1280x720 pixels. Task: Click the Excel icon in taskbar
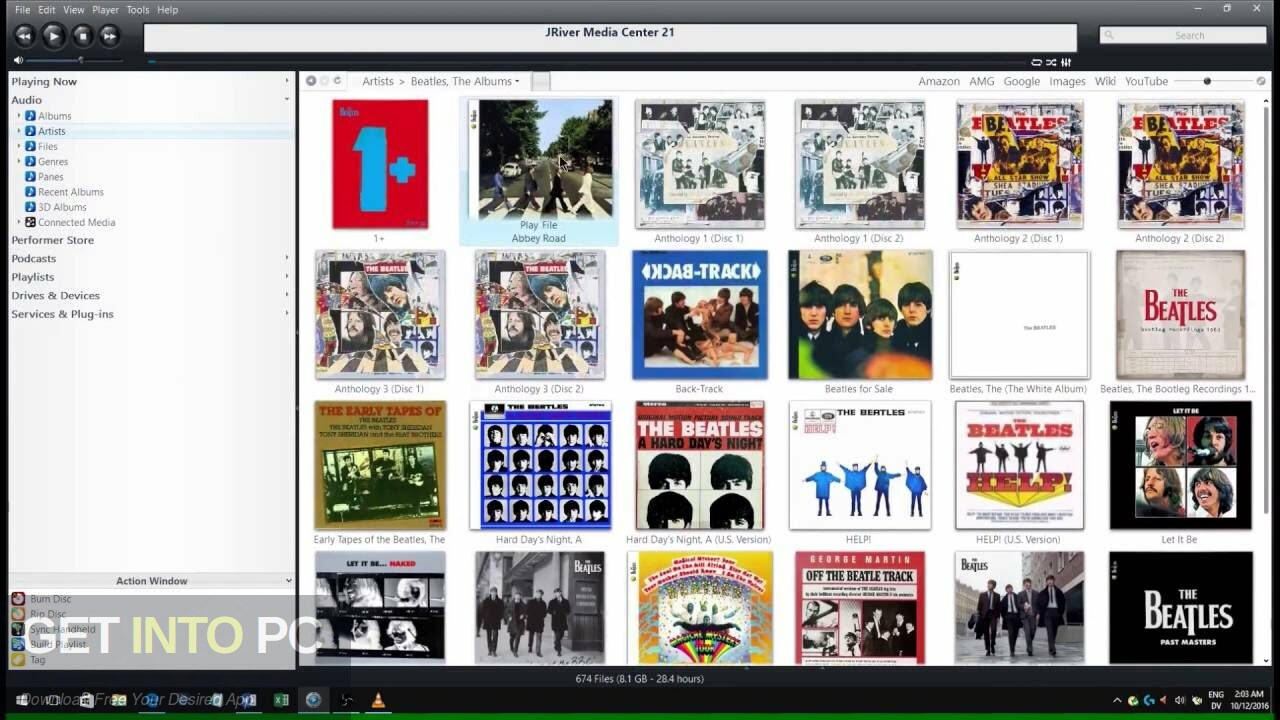[281, 700]
